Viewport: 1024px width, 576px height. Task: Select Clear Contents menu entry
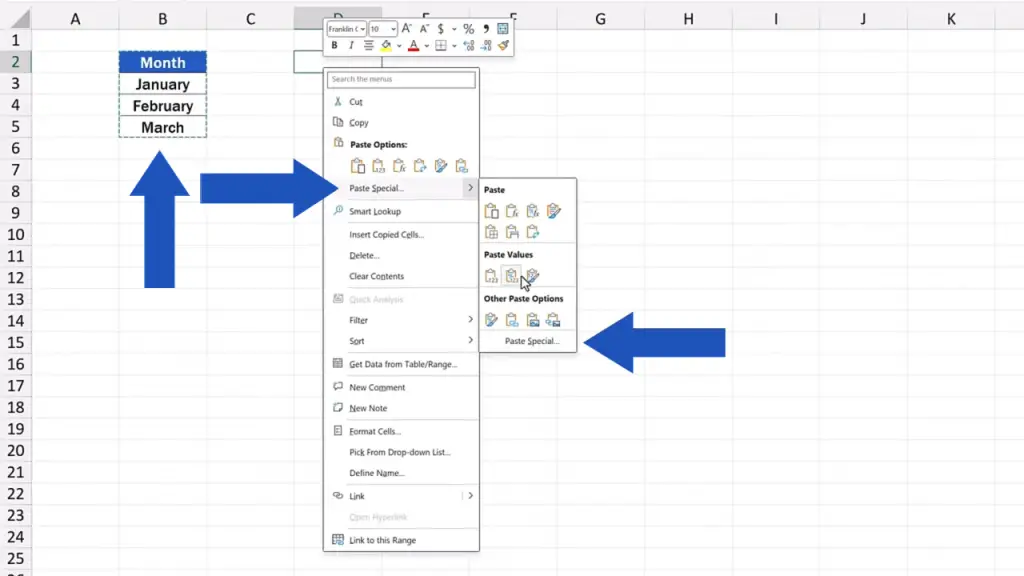(401, 276)
